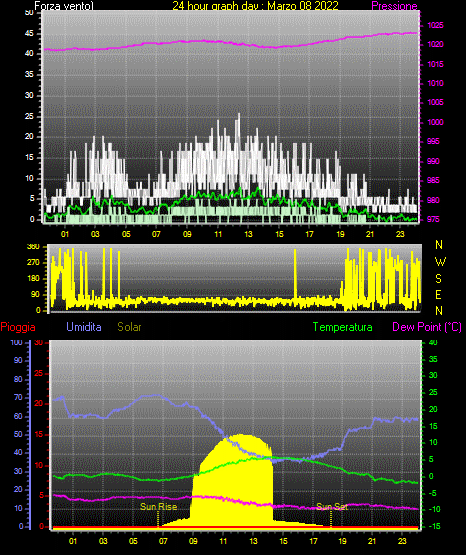466x555 pixels.
Task: Click the magenta pressure line in top graph
Action: [230, 42]
